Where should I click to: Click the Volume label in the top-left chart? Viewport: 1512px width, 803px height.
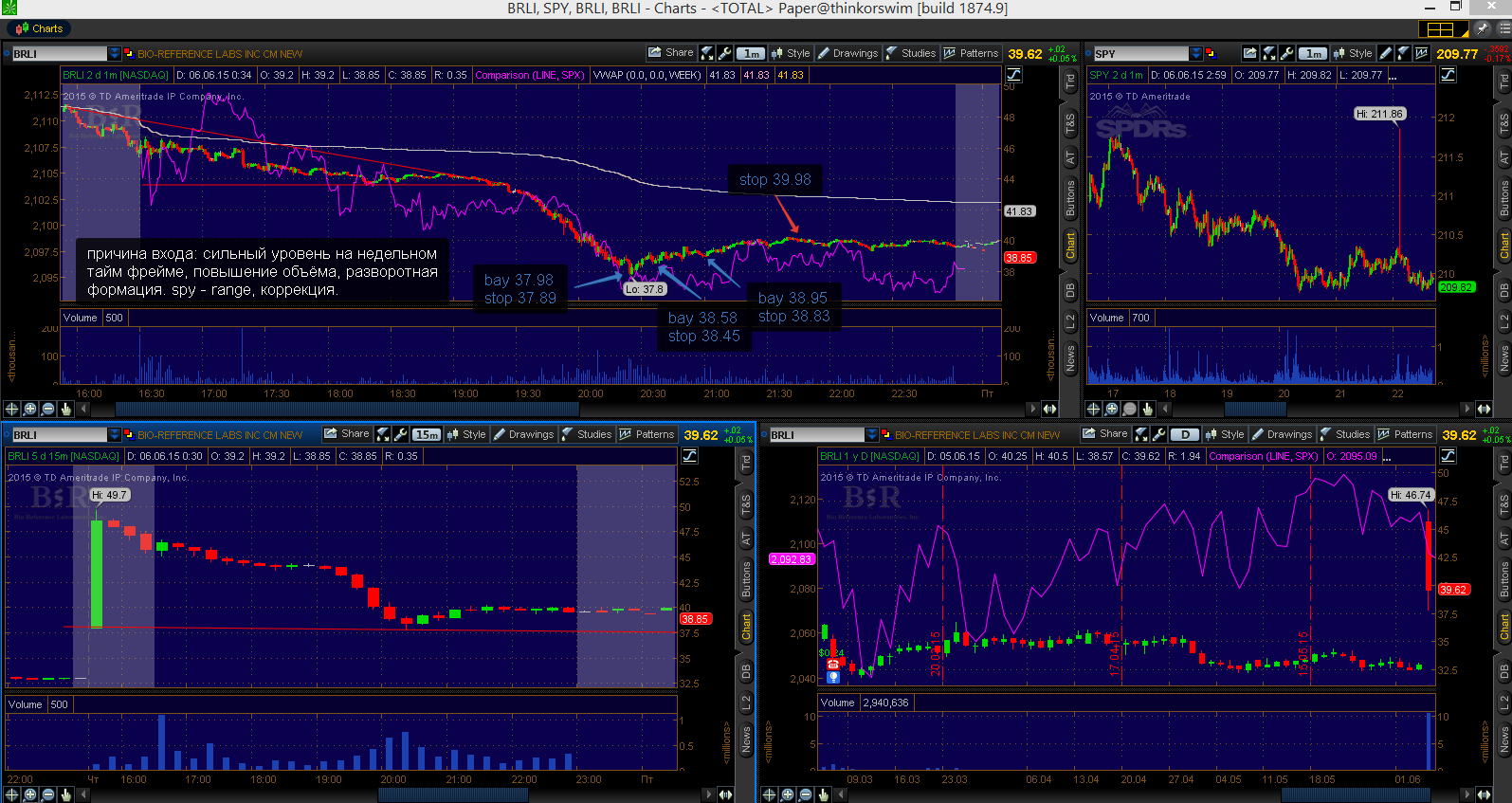coord(81,318)
